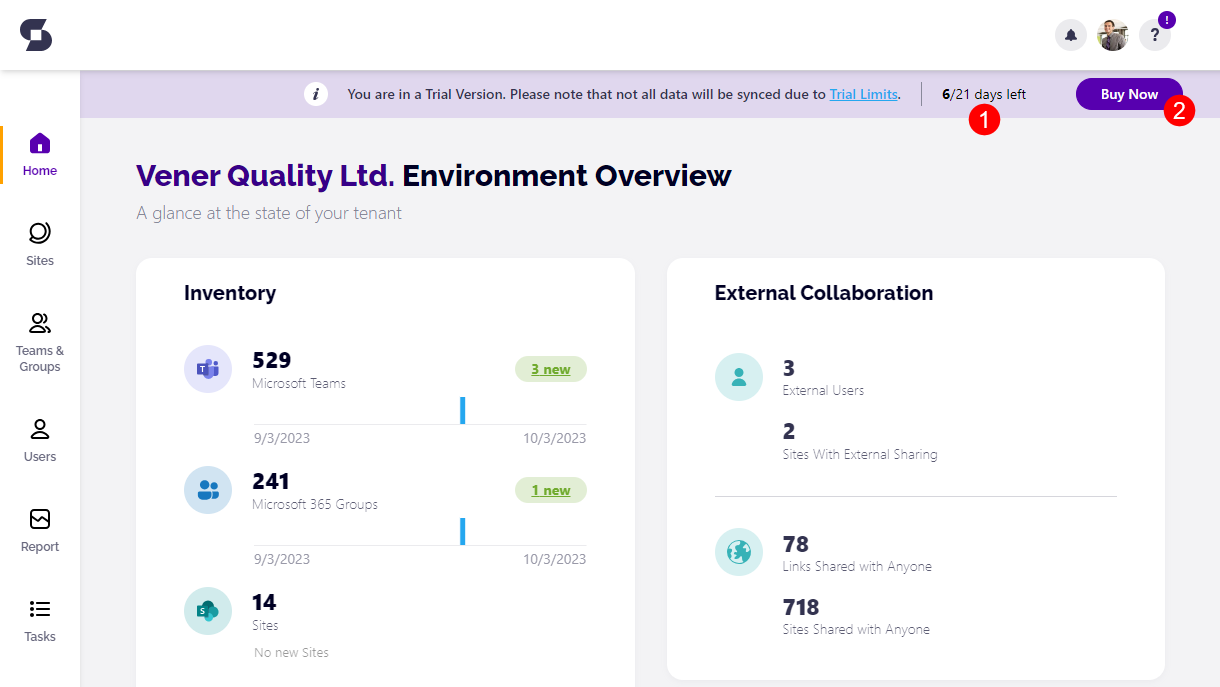Viewport: 1220px width, 687px height.
Task: Click the "1 new" Microsoft 365 Groups badge
Action: tap(551, 490)
